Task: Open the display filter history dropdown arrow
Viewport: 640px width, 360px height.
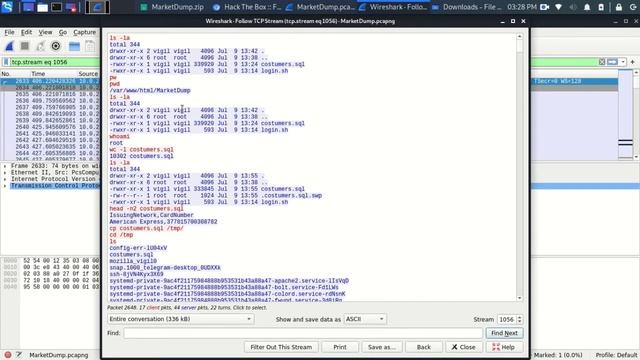Action: 623,62
